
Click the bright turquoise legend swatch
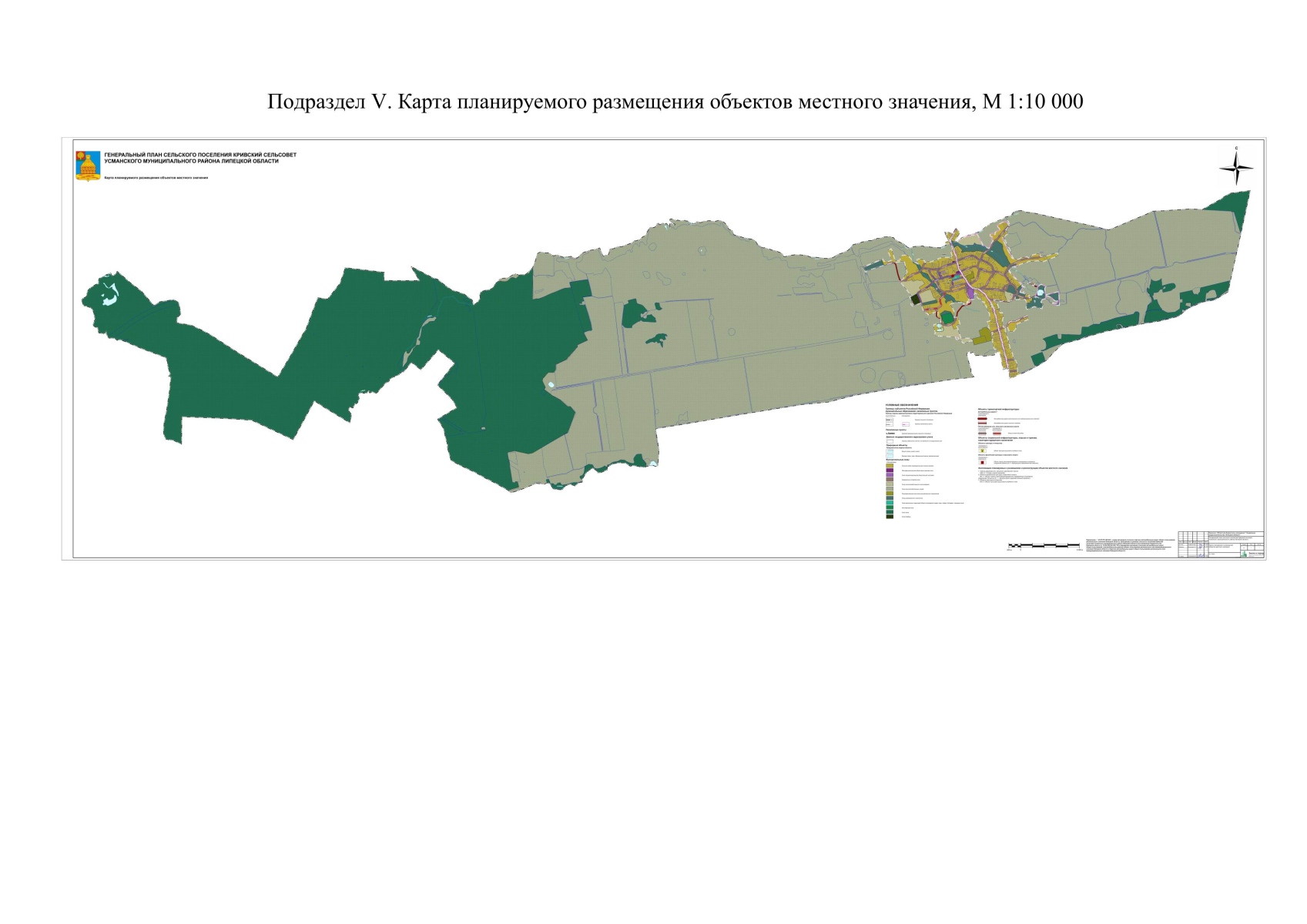point(890,503)
